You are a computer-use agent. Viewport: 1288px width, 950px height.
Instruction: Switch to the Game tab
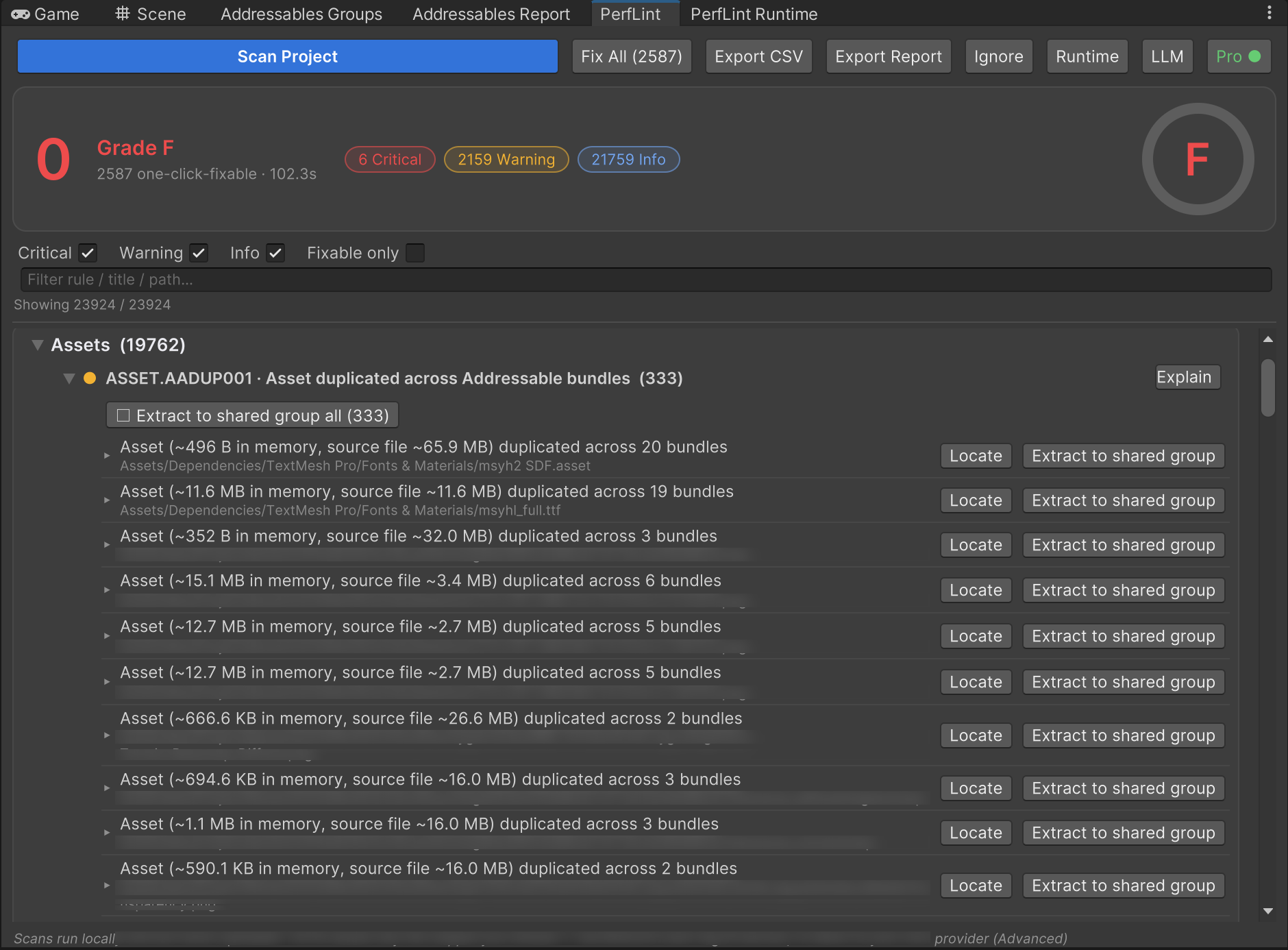[45, 14]
